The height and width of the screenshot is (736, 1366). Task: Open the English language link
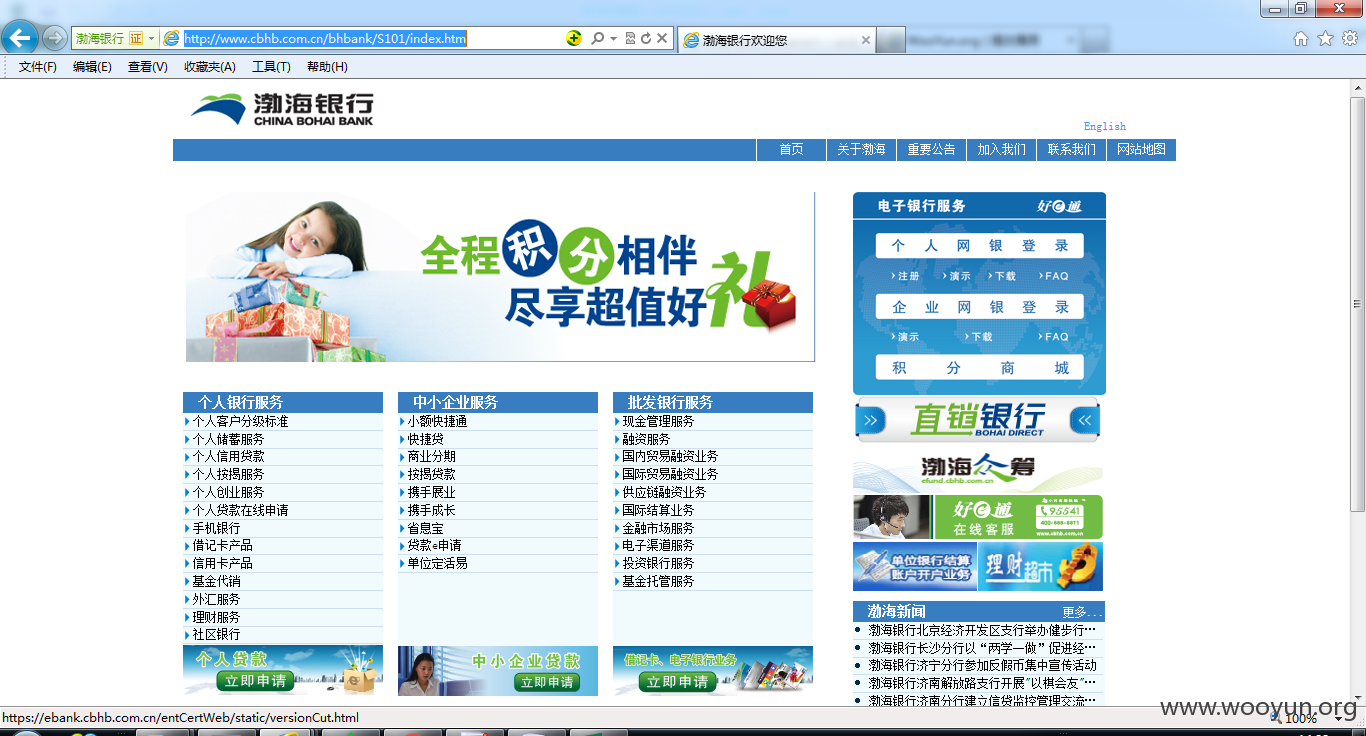tap(1105, 126)
